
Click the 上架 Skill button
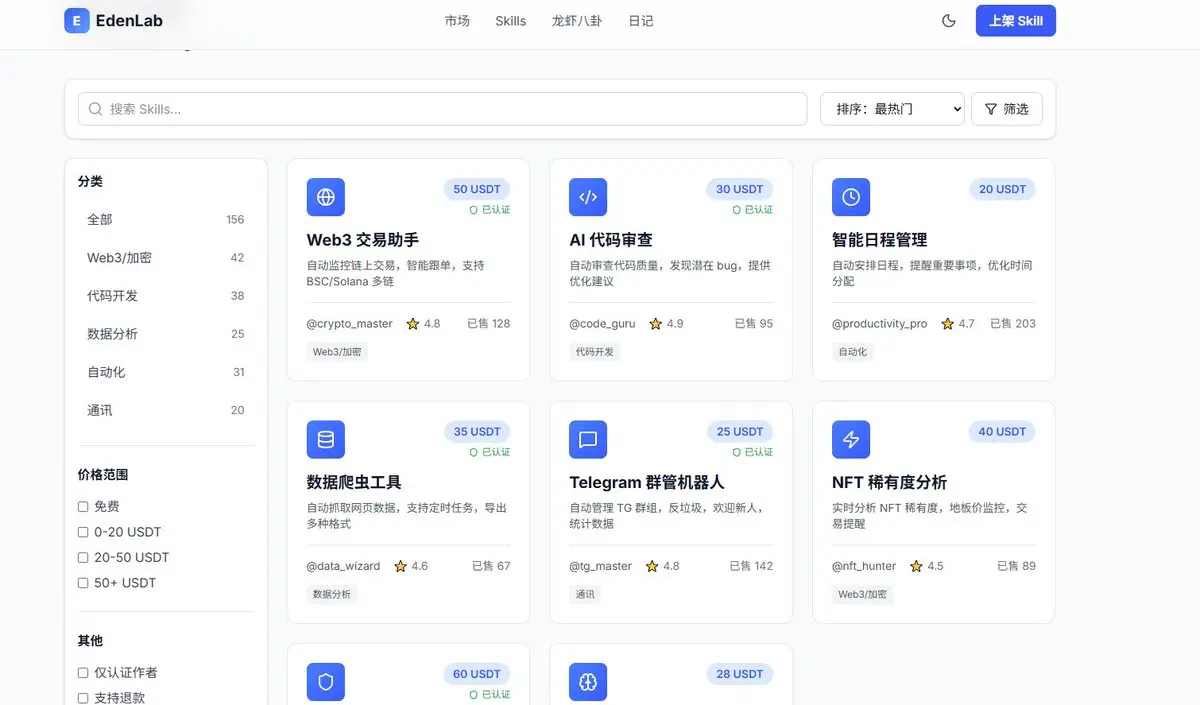tap(1016, 21)
